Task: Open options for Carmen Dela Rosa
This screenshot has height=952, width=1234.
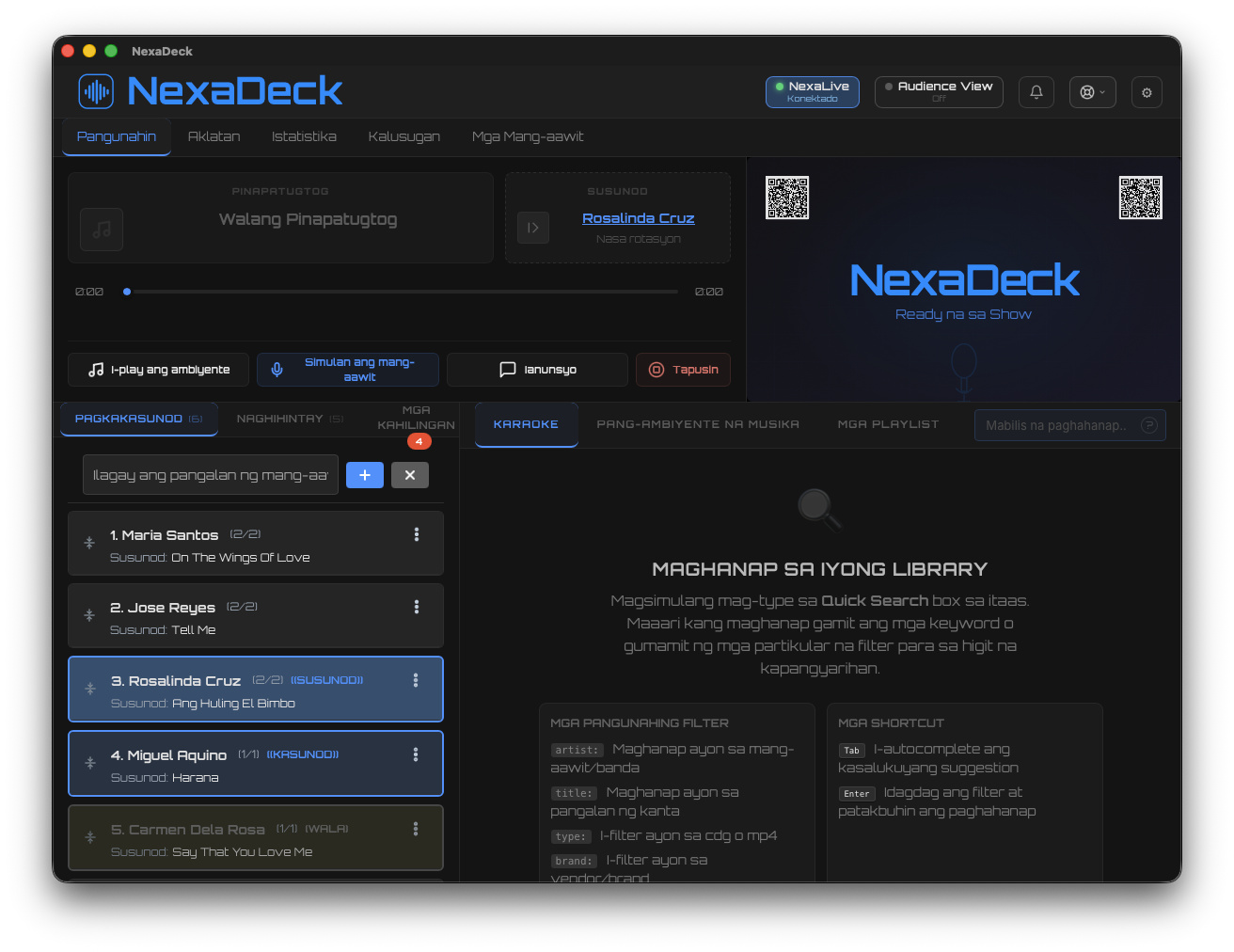Action: (416, 829)
